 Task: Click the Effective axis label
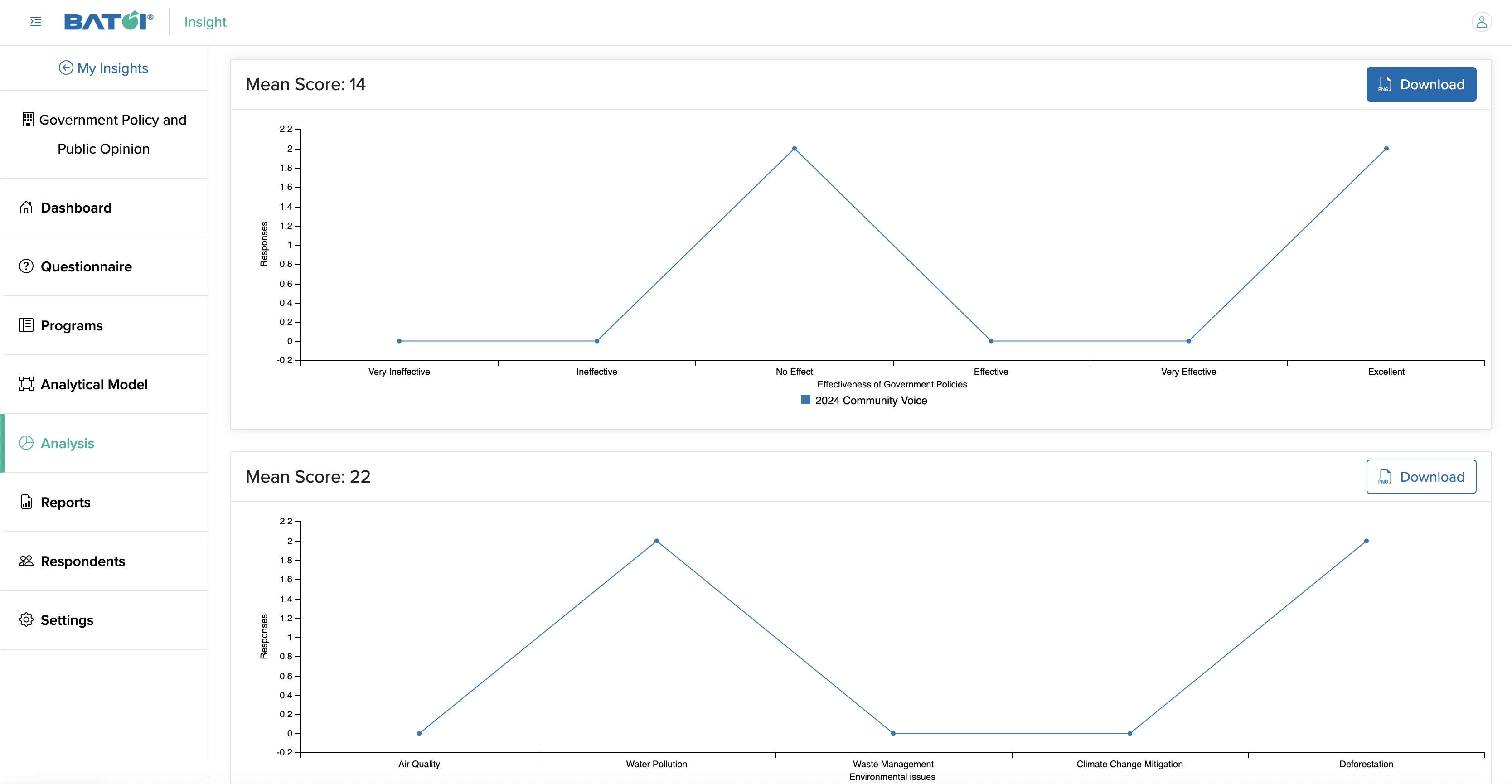(x=991, y=372)
